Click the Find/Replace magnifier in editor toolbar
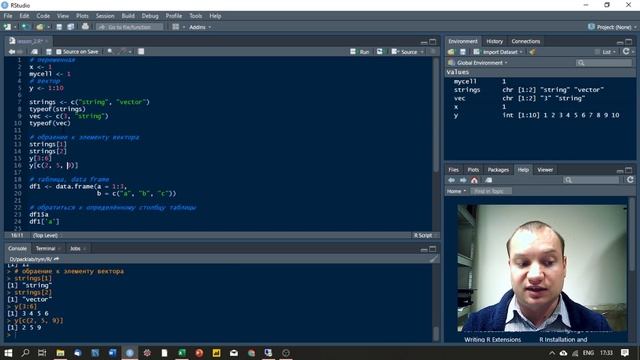 pyautogui.click(x=110, y=51)
